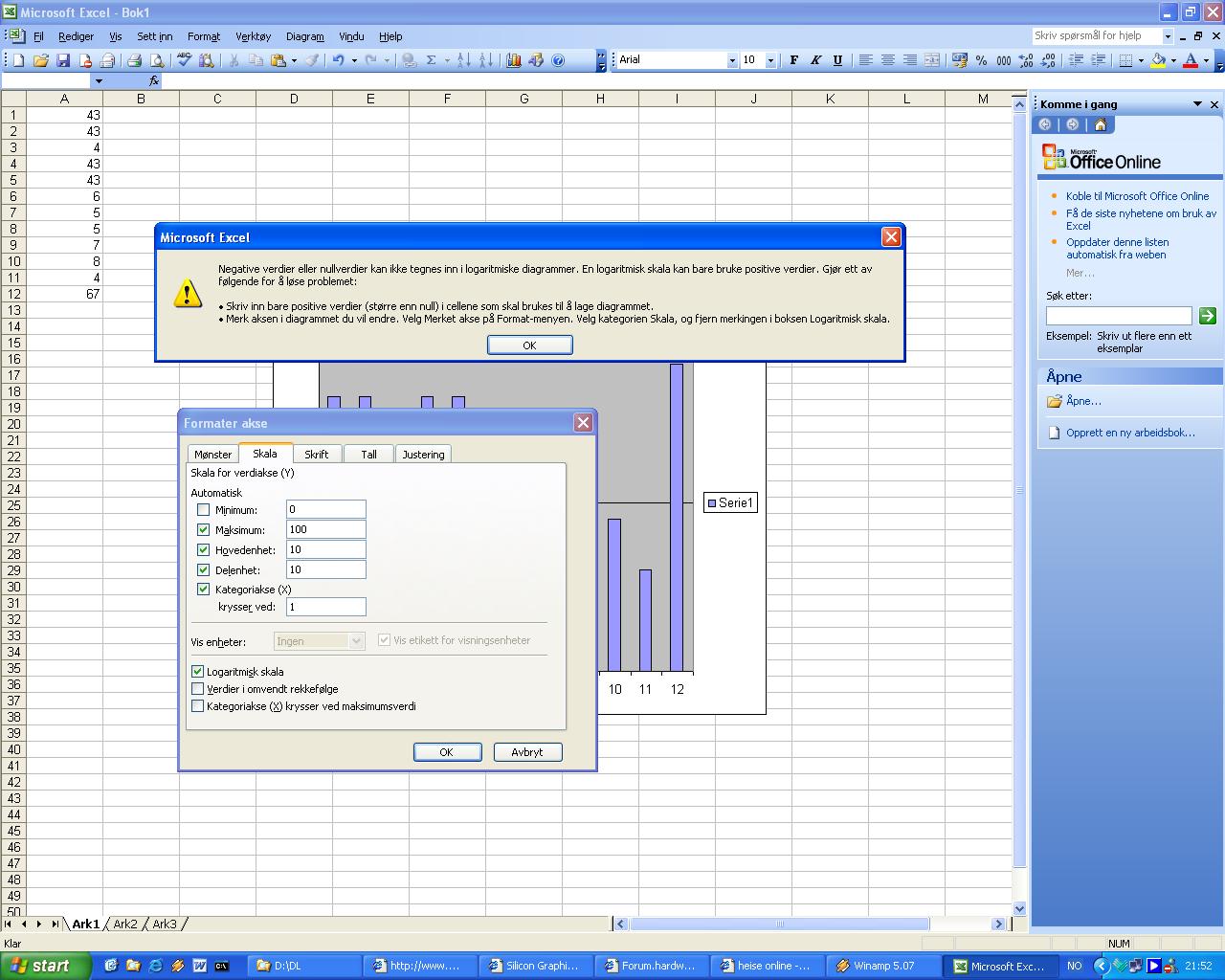Image resolution: width=1225 pixels, height=980 pixels.
Task: Click OK in Formater akse dialog
Action: pos(447,752)
